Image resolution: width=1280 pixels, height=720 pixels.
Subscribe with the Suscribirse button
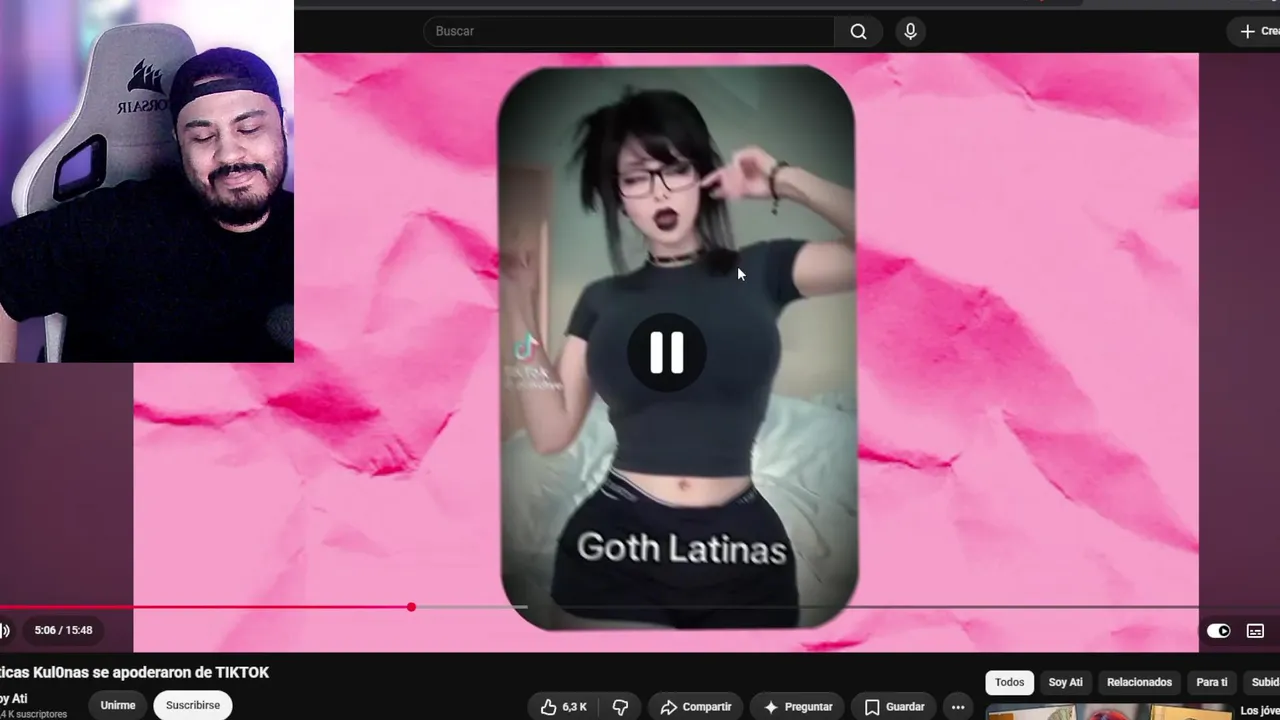pos(193,705)
